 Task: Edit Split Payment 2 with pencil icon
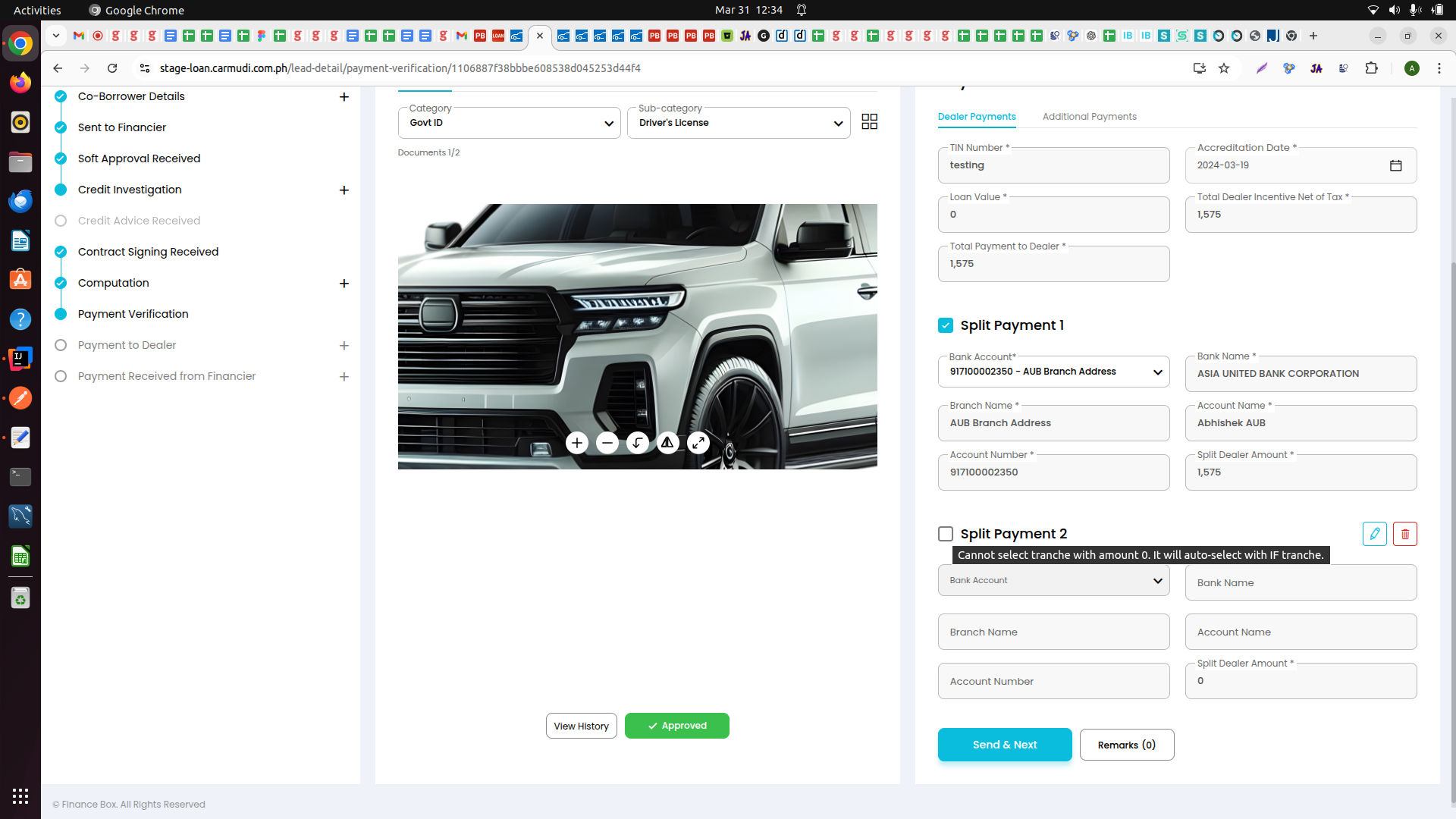1374,534
